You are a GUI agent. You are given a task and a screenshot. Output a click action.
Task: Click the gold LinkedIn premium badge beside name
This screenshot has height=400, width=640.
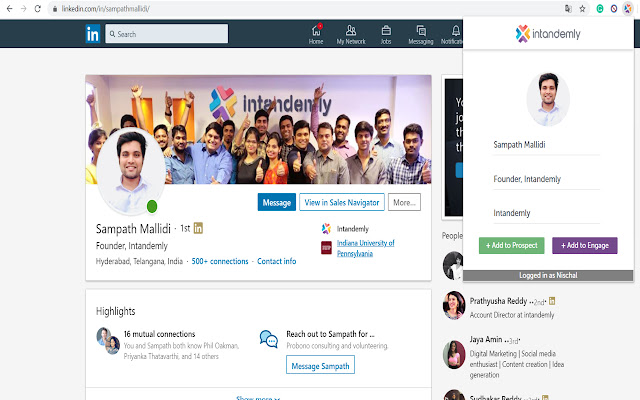[198, 228]
